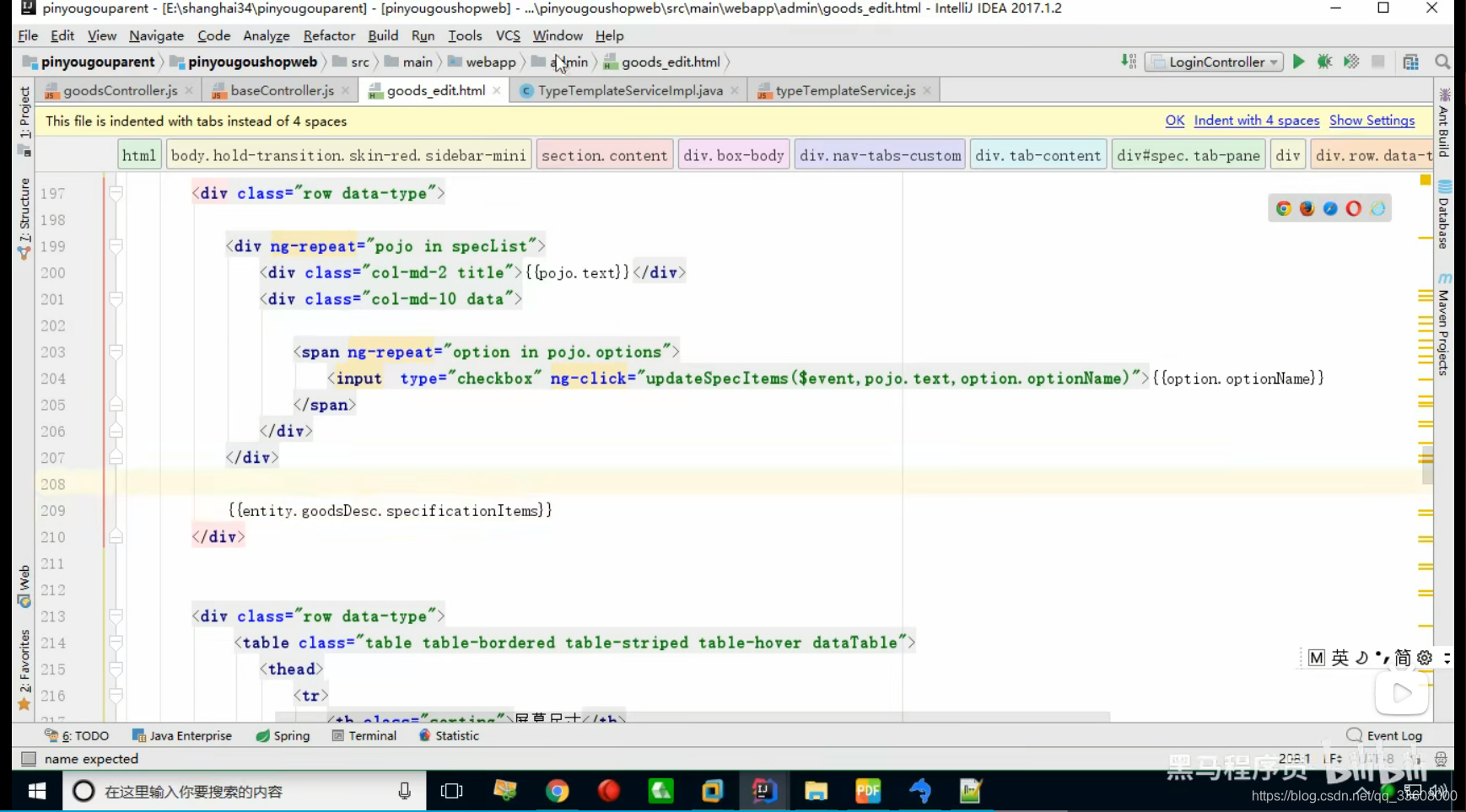Screen dimensions: 1466x812
Task: Toggle IME half-moon width mode
Action: tap(1361, 658)
